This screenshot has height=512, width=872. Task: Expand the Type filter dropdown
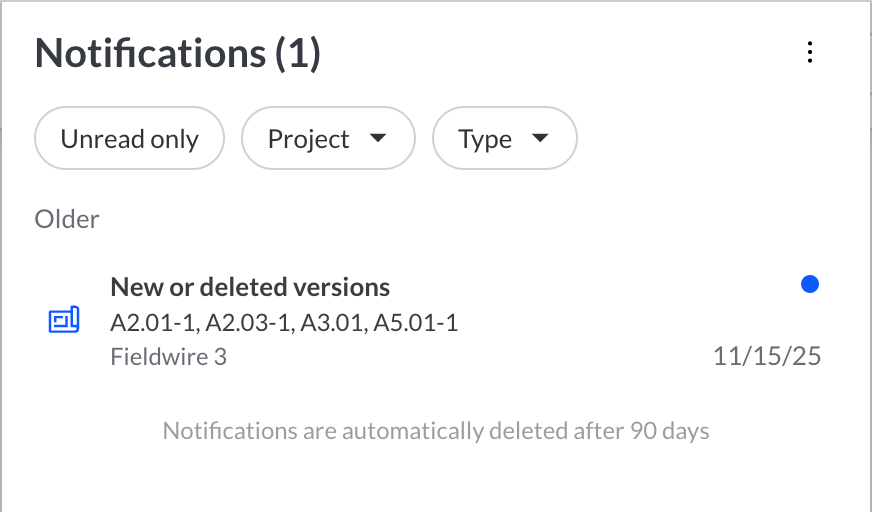(x=504, y=139)
